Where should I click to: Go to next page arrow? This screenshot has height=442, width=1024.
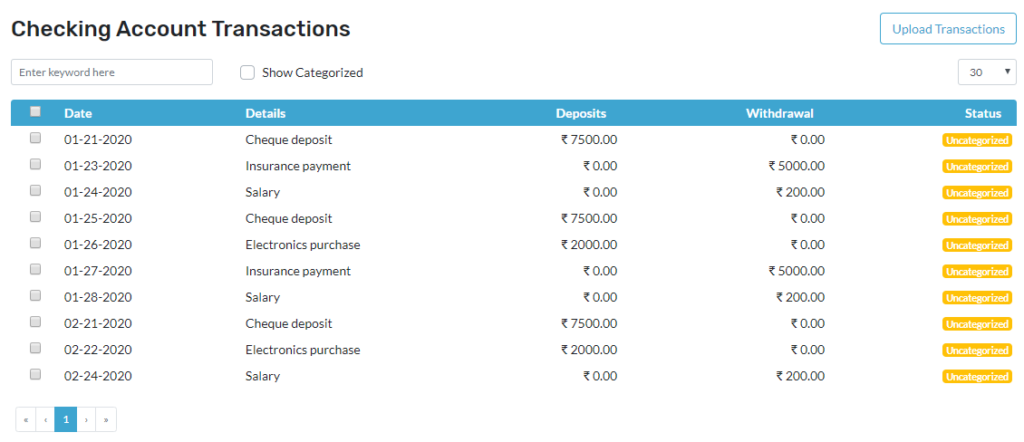[86, 419]
